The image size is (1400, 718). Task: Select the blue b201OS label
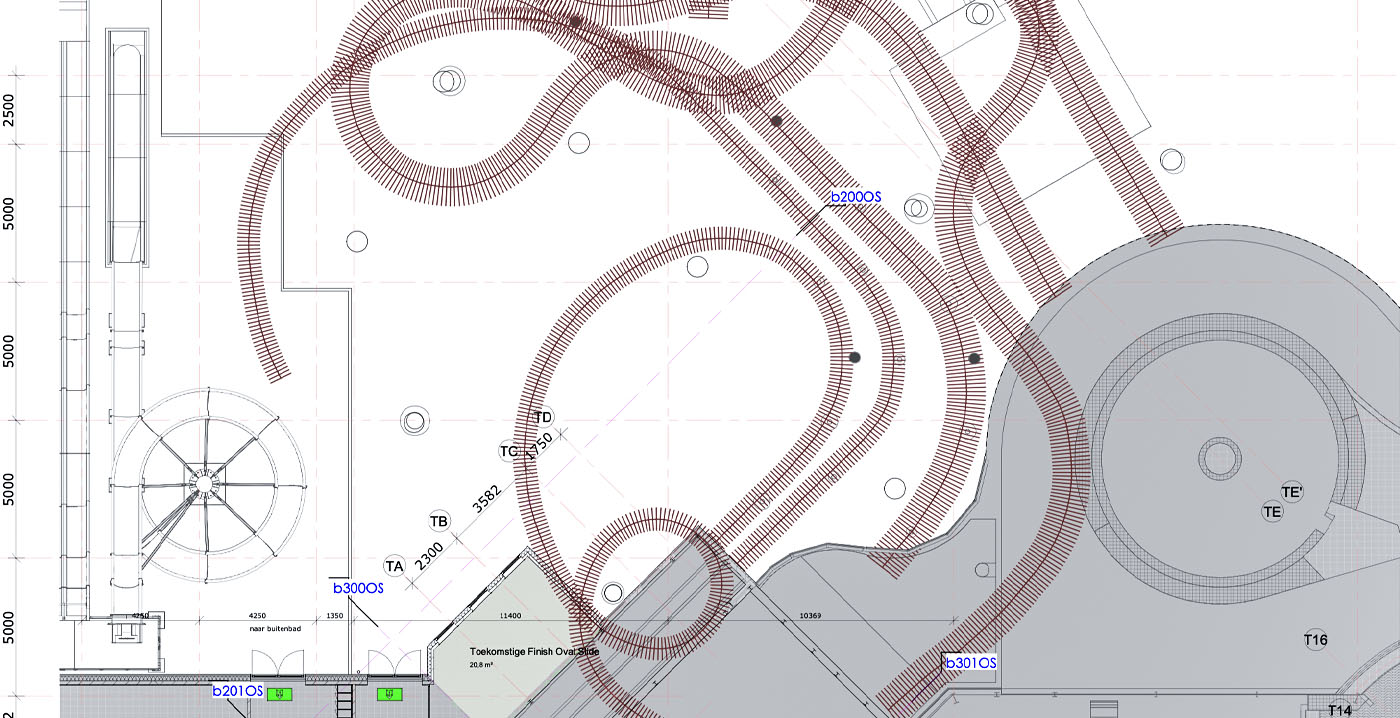tap(237, 691)
